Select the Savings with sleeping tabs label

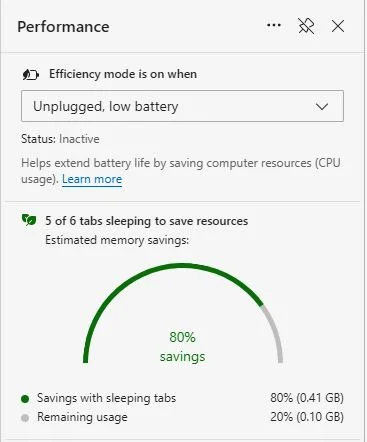coord(106,398)
